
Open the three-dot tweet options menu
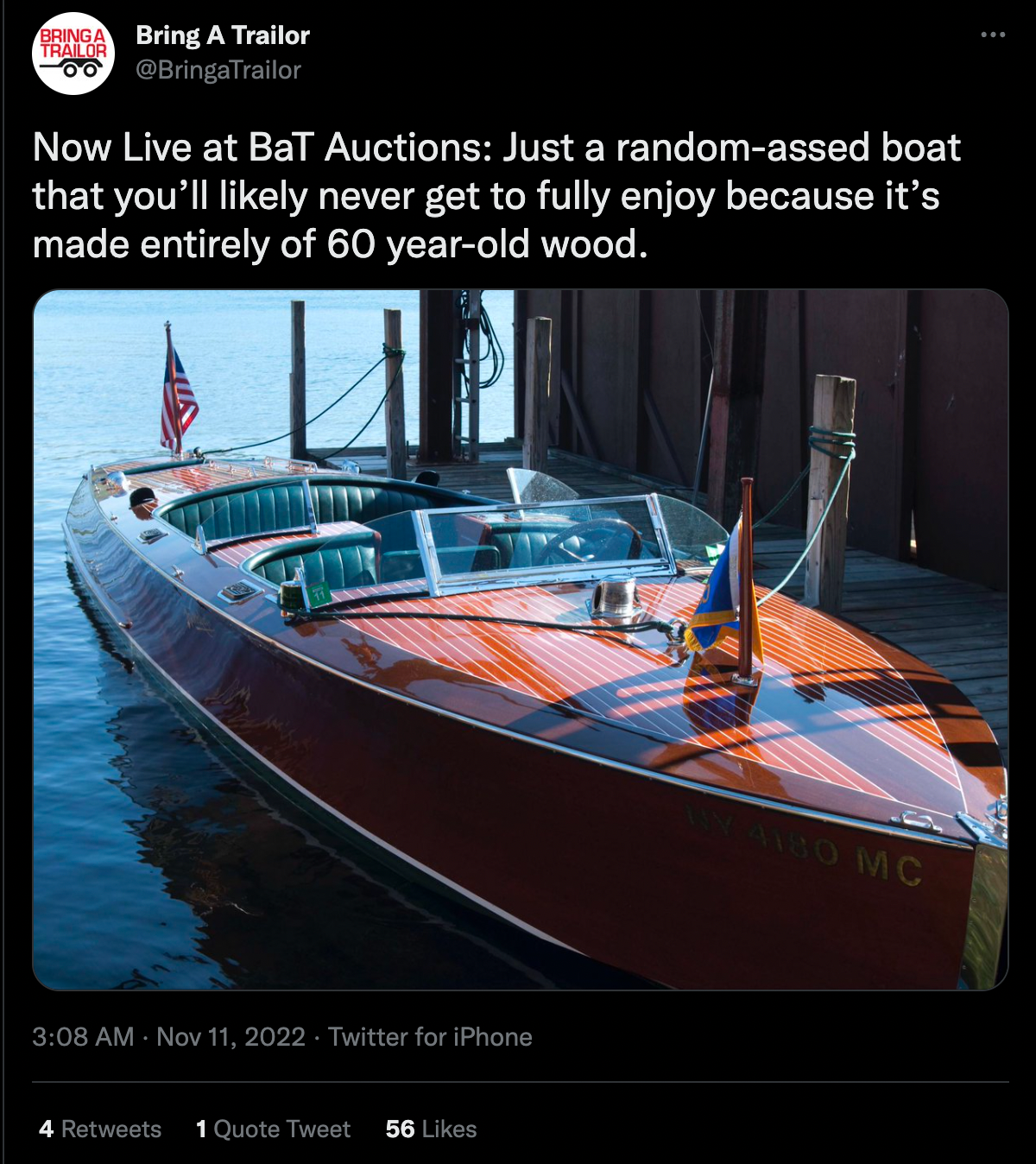993,35
